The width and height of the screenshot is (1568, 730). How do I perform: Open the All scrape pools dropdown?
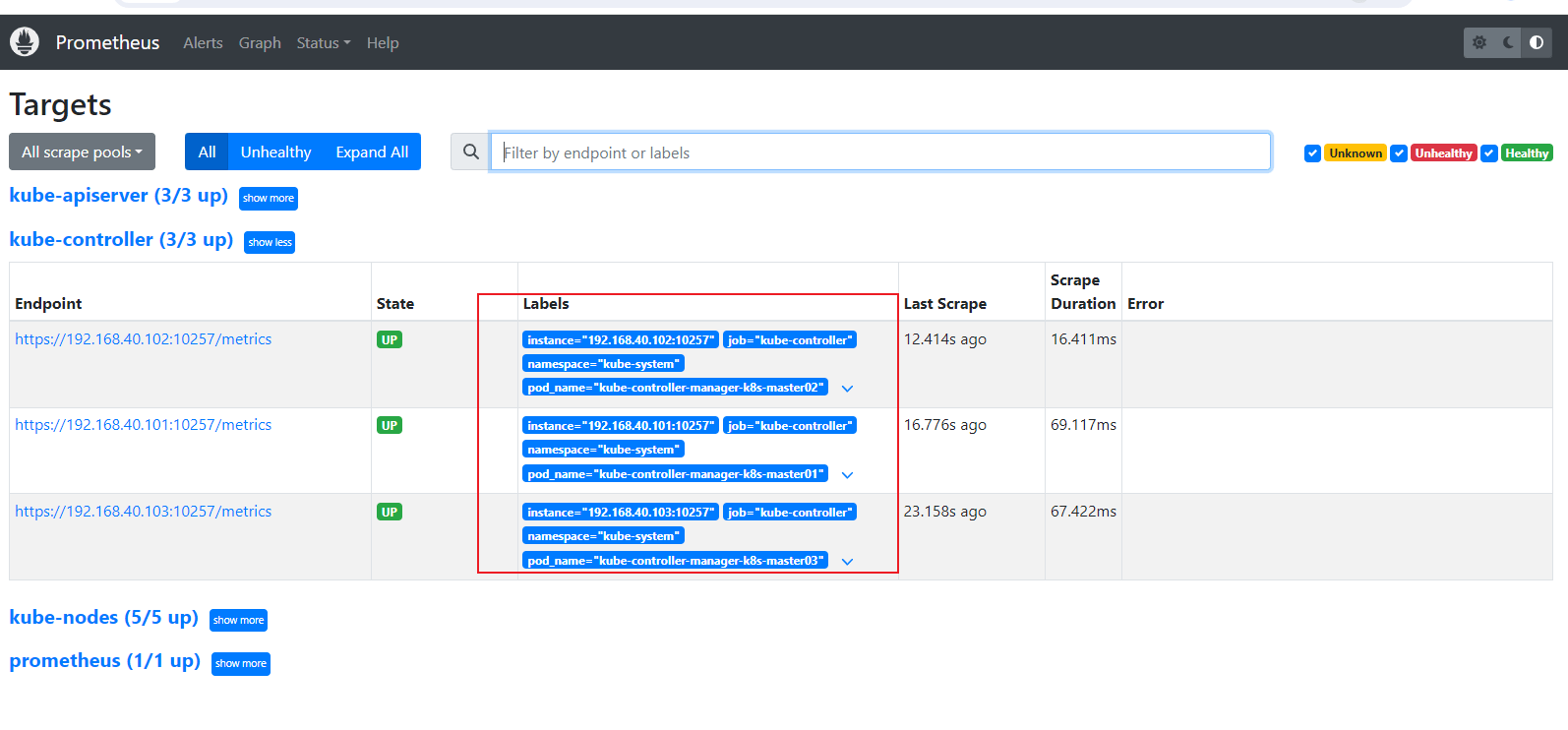82,152
